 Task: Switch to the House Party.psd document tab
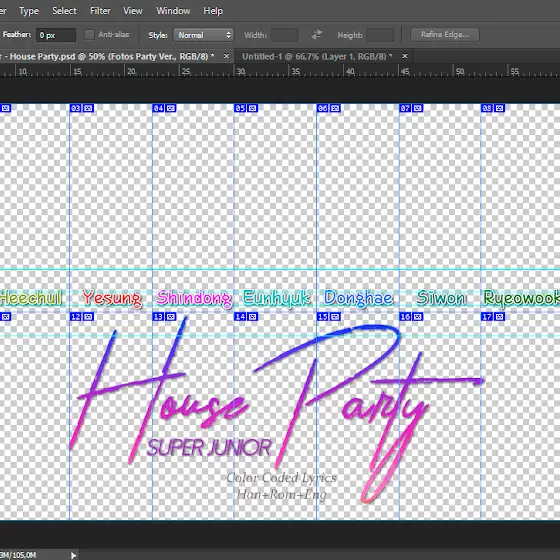[107, 56]
